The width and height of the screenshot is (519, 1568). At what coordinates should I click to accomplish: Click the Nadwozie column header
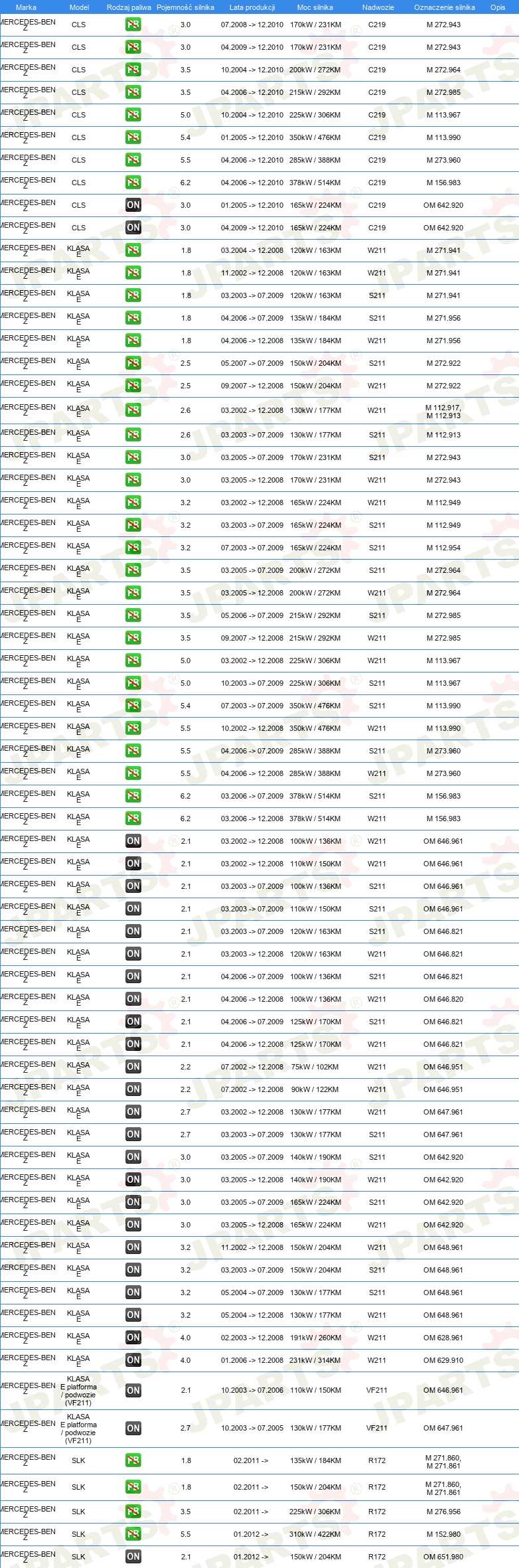click(378, 7)
